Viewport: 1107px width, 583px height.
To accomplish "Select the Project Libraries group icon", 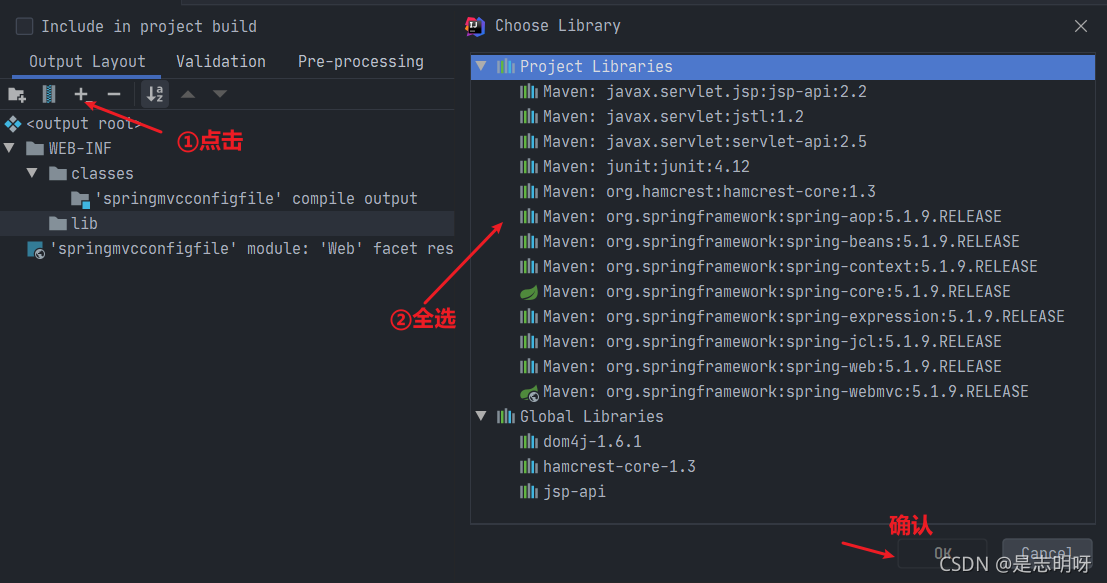I will click(505, 66).
